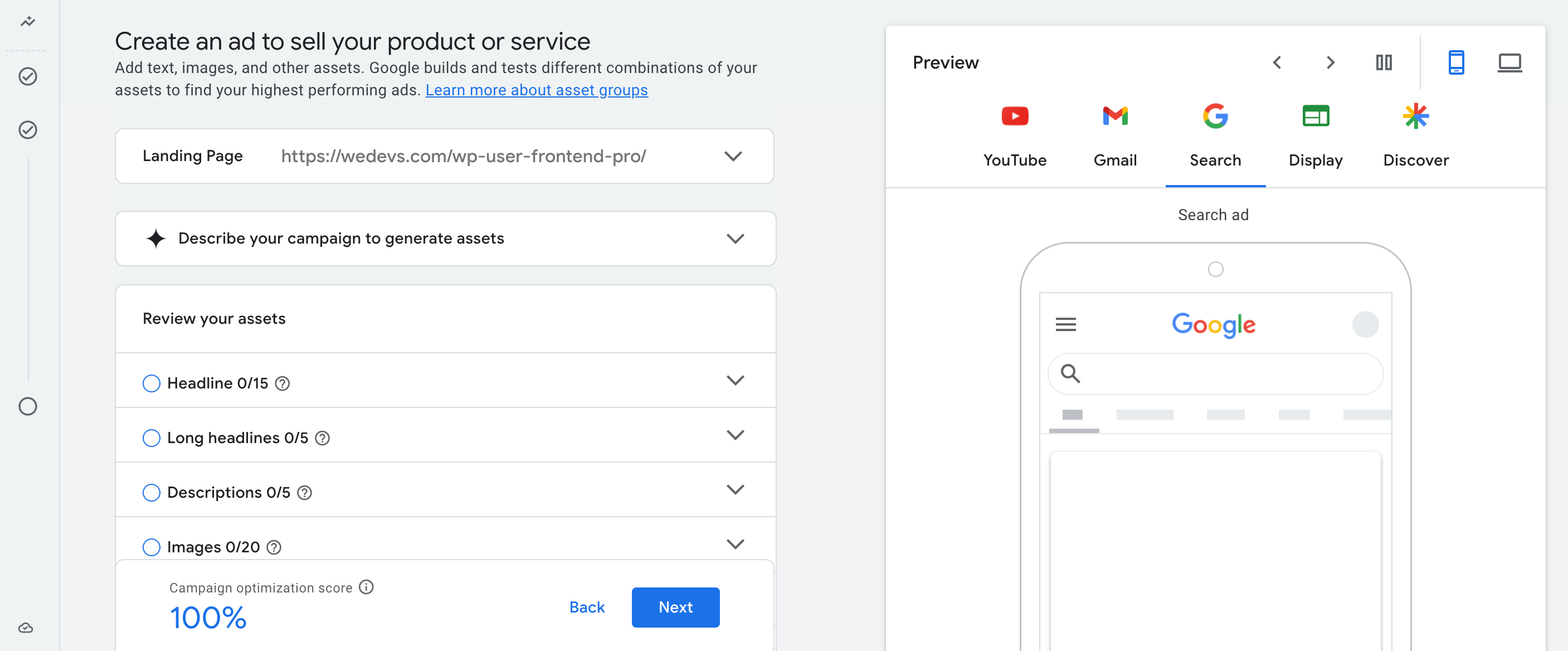The image size is (1568, 651).
Task: Switch preview to mobile device
Action: pos(1456,62)
